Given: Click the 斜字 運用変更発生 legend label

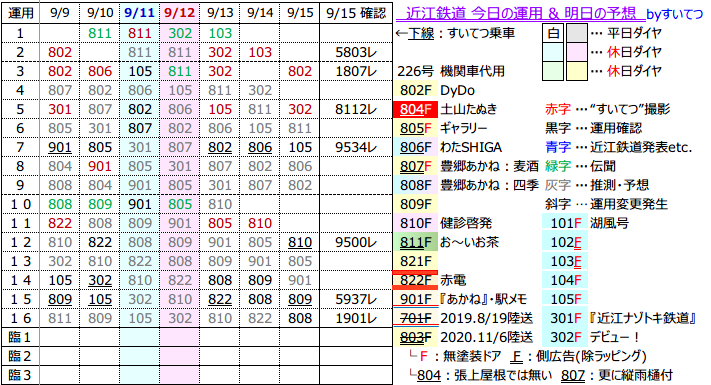Looking at the screenshot, I should [606, 204].
